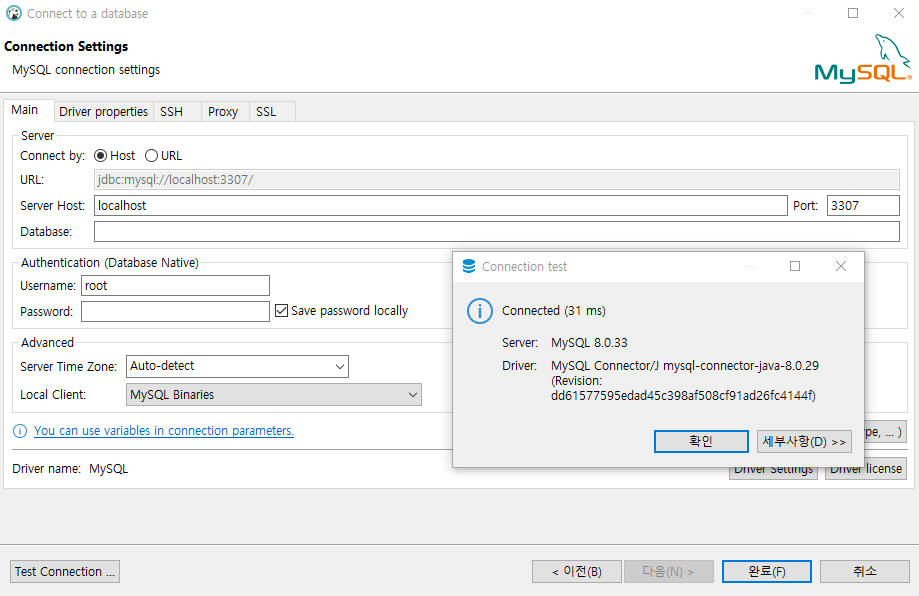Click the info icon beside variables link

[x=20, y=431]
